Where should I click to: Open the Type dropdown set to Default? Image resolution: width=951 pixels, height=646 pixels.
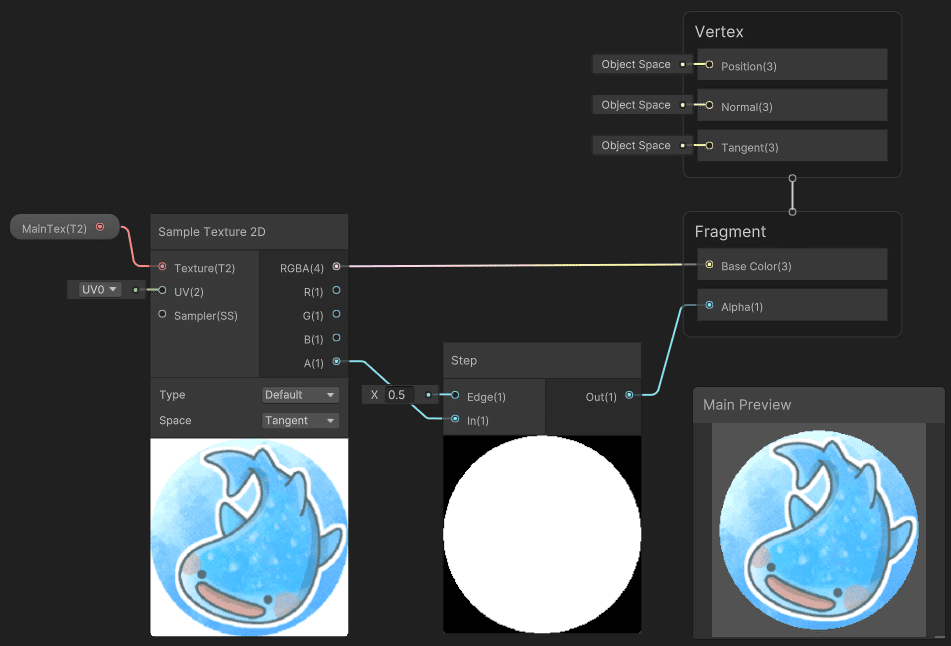(300, 395)
